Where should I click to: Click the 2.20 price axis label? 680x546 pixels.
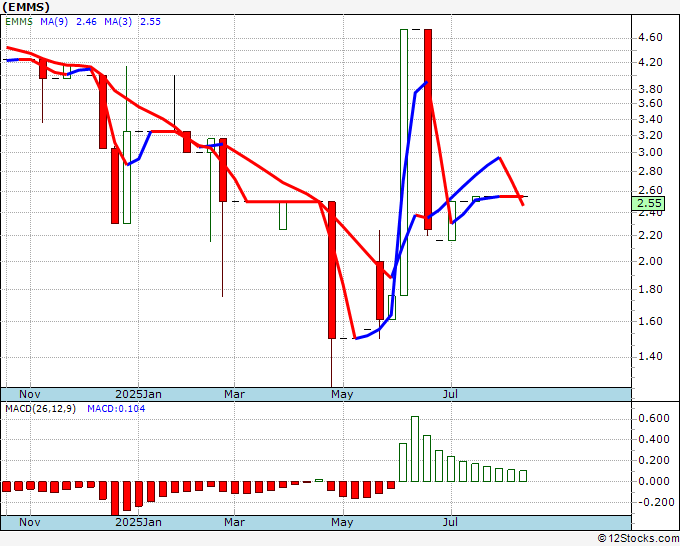650,235
